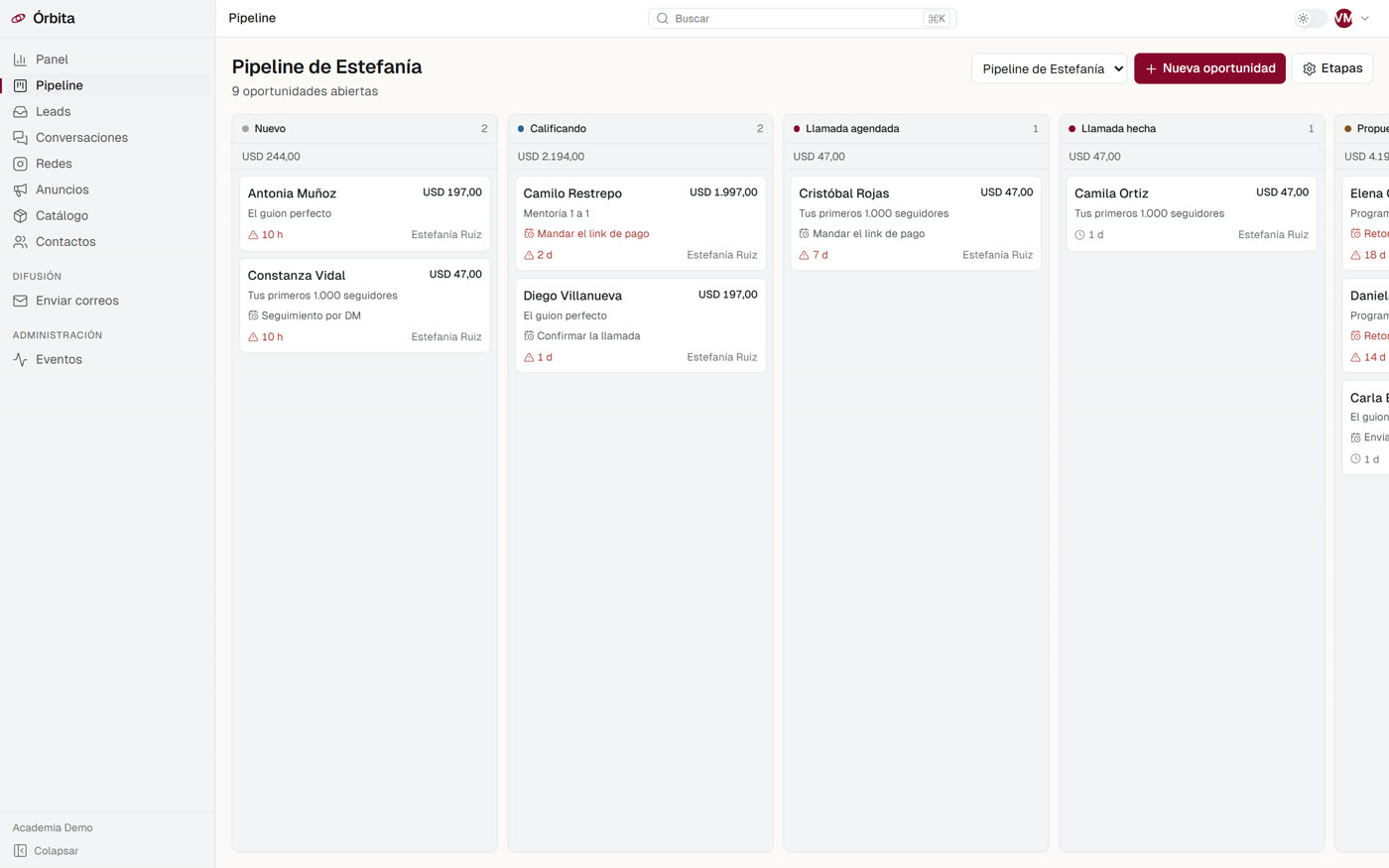Click Confirmar la llamada calendar icon
This screenshot has width=1389, height=868.
[x=529, y=336]
